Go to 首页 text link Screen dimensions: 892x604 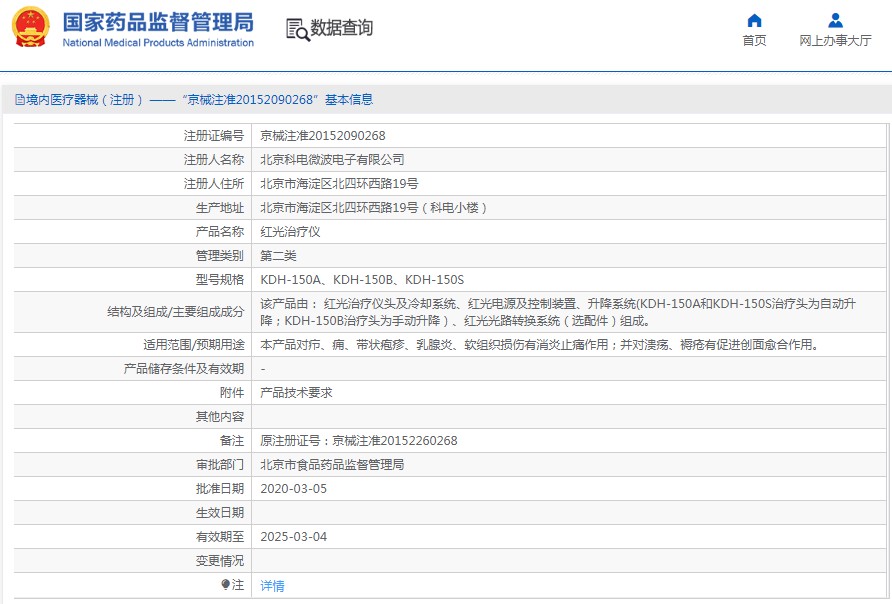pos(754,40)
